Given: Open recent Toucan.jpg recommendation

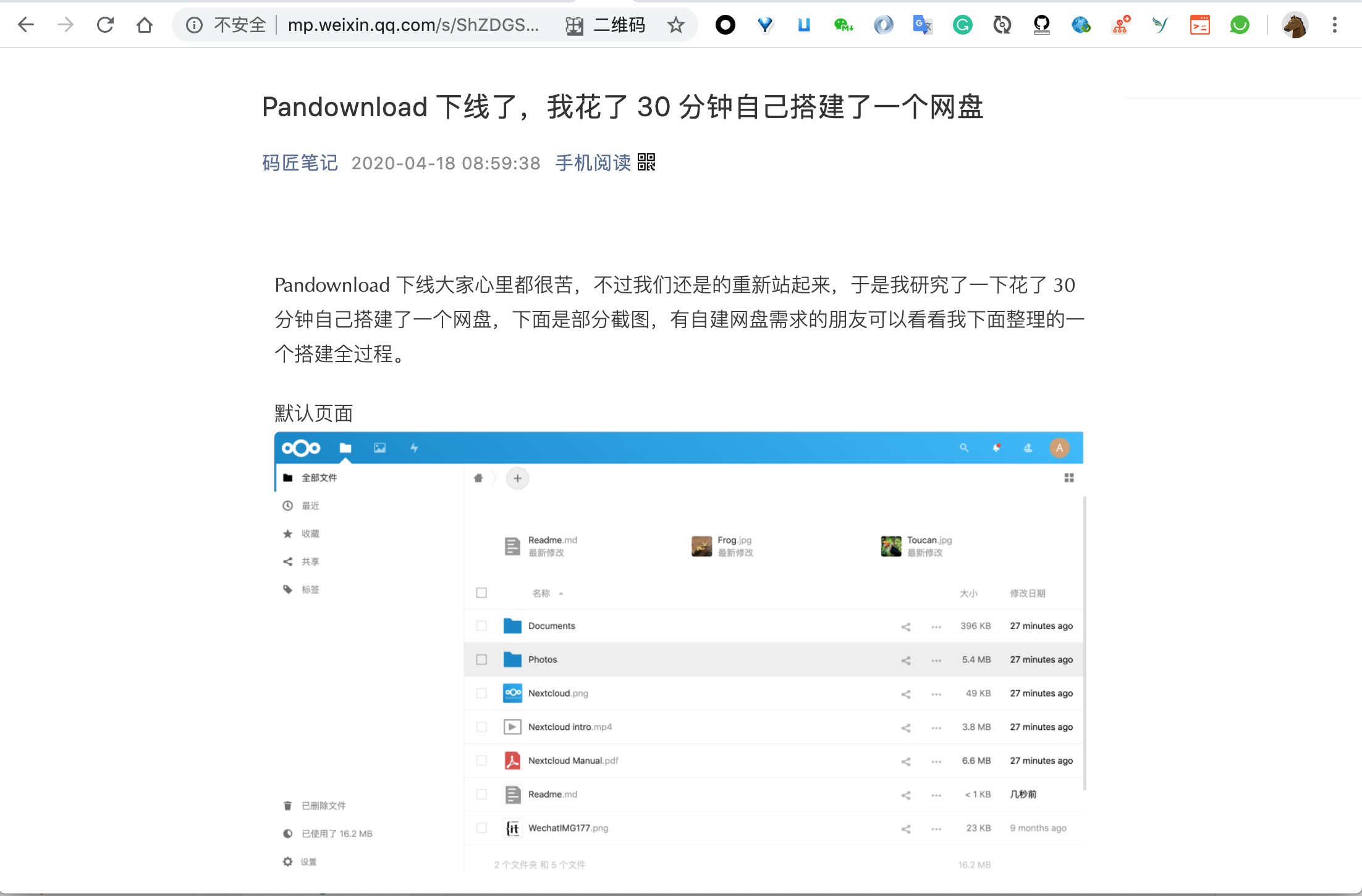Looking at the screenshot, I should coord(916,546).
